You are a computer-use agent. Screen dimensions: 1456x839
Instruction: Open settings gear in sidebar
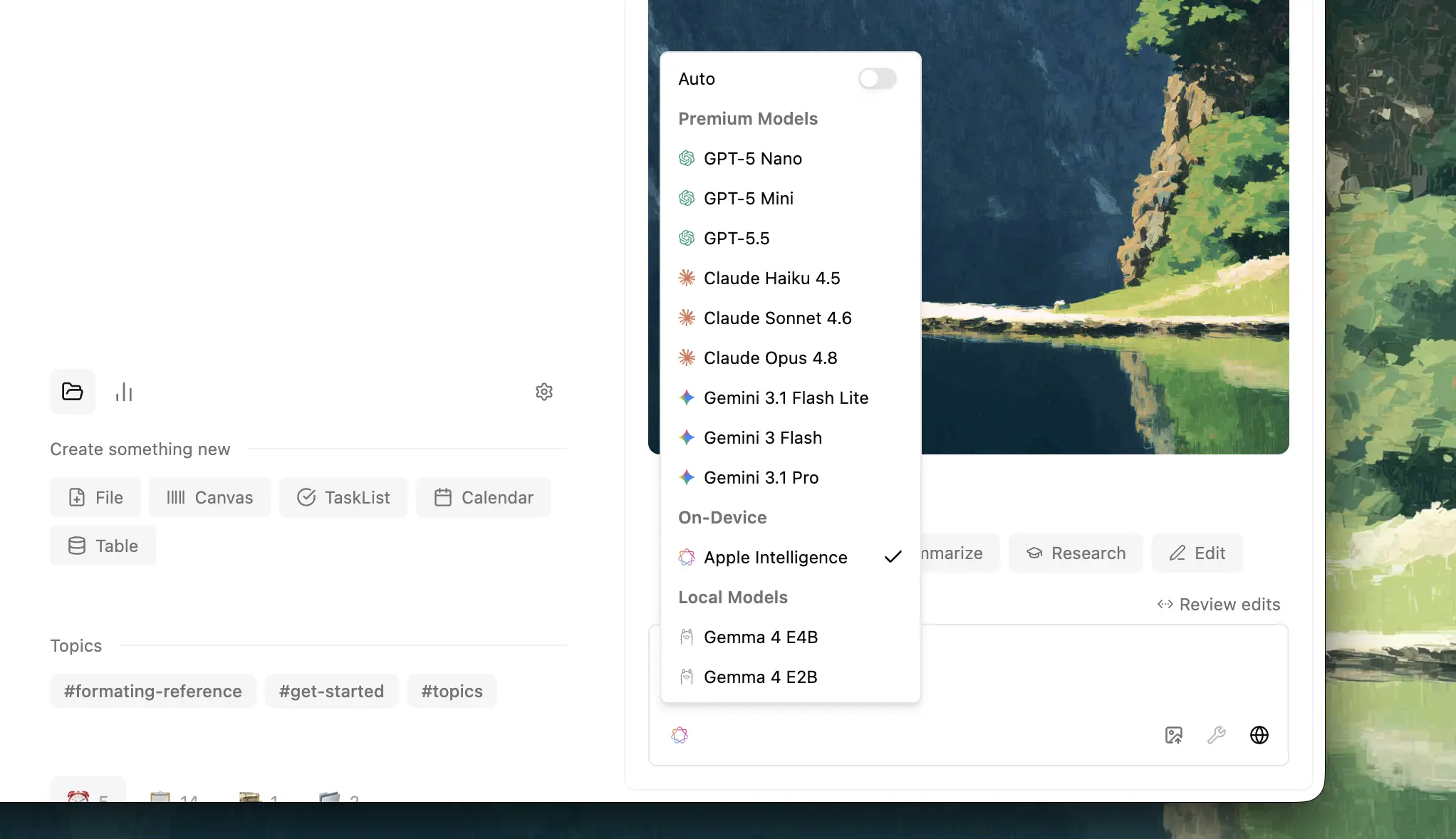coord(544,392)
